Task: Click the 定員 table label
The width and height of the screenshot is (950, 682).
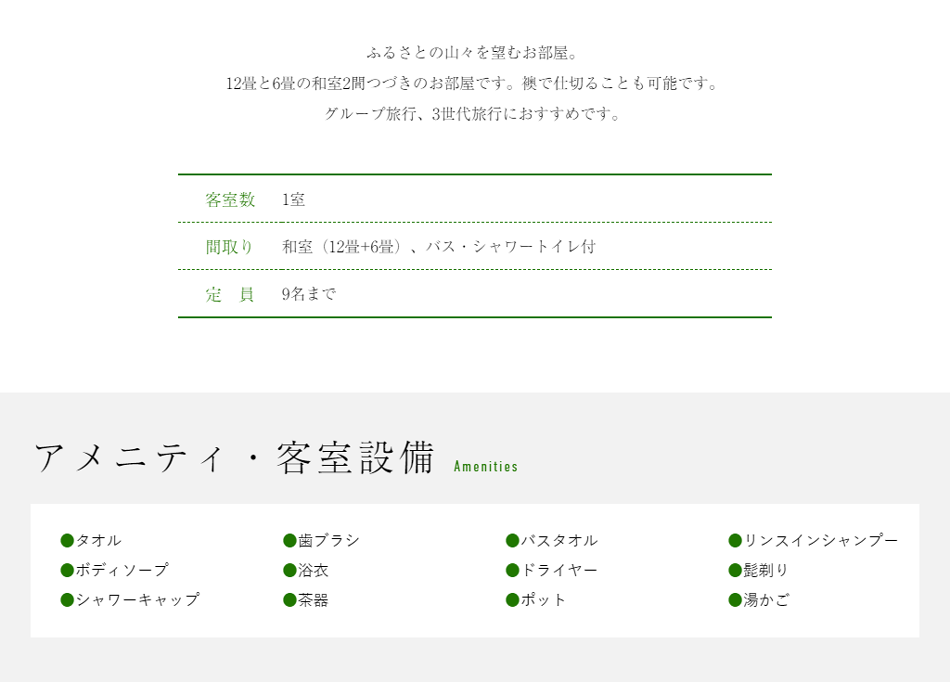Action: (230, 294)
